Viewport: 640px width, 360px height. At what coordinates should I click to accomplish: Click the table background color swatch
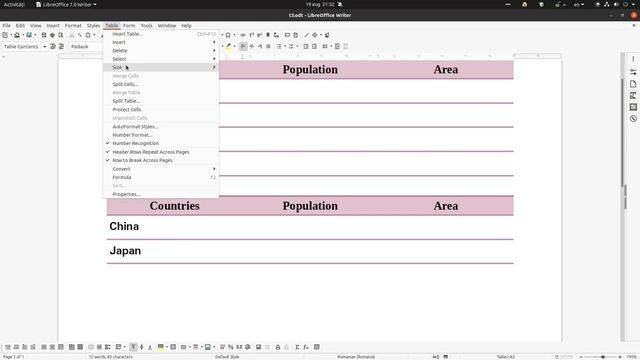point(161,347)
